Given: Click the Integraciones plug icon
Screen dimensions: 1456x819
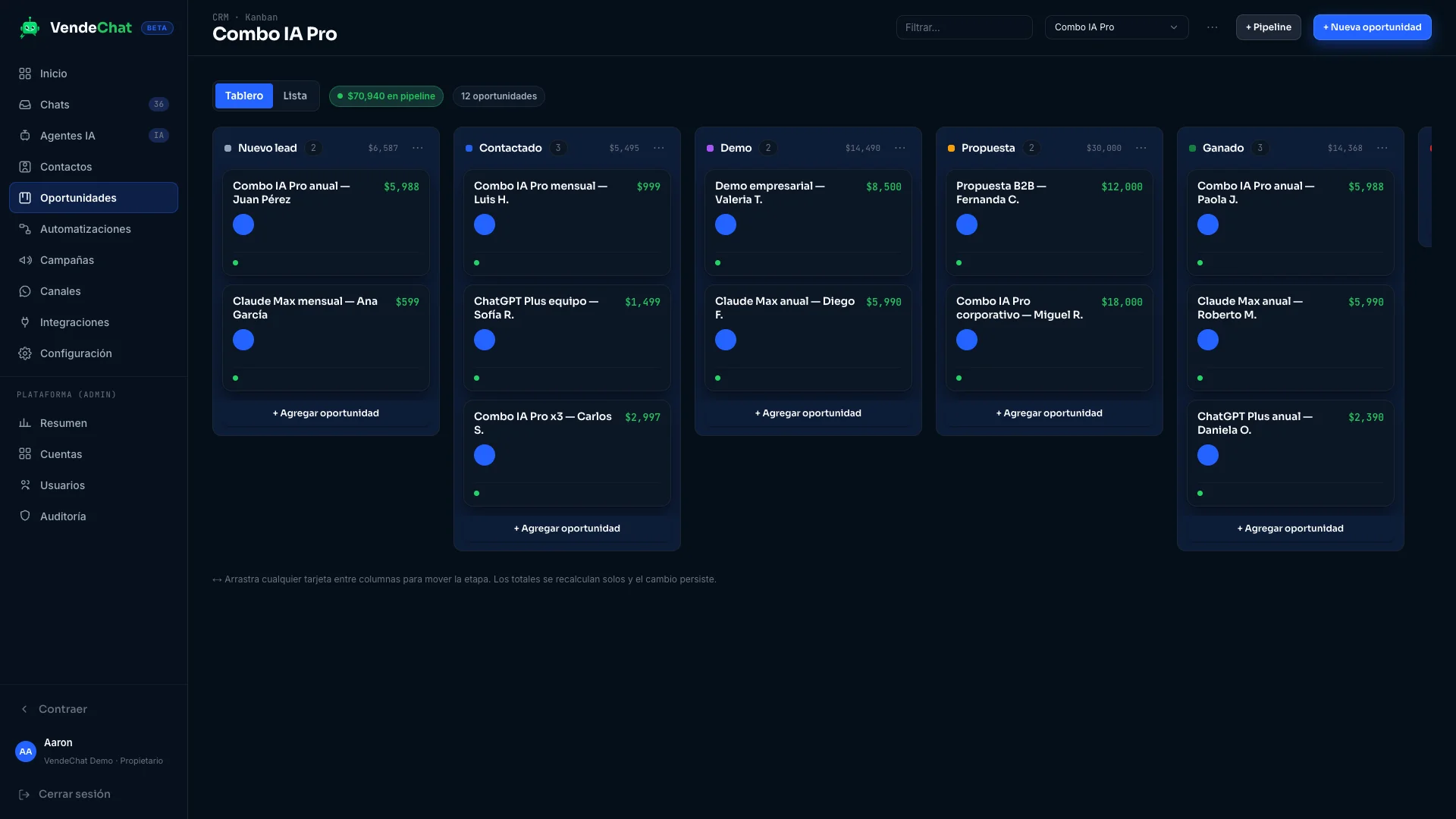Looking at the screenshot, I should (x=25, y=322).
